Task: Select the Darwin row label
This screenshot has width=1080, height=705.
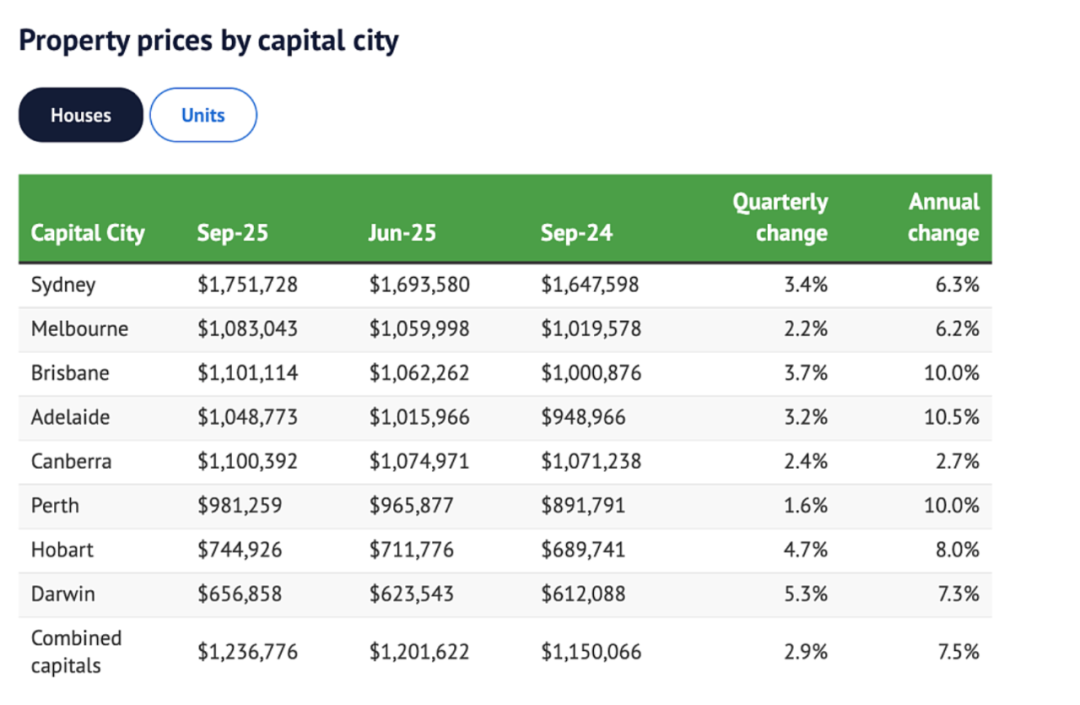Action: tap(63, 593)
